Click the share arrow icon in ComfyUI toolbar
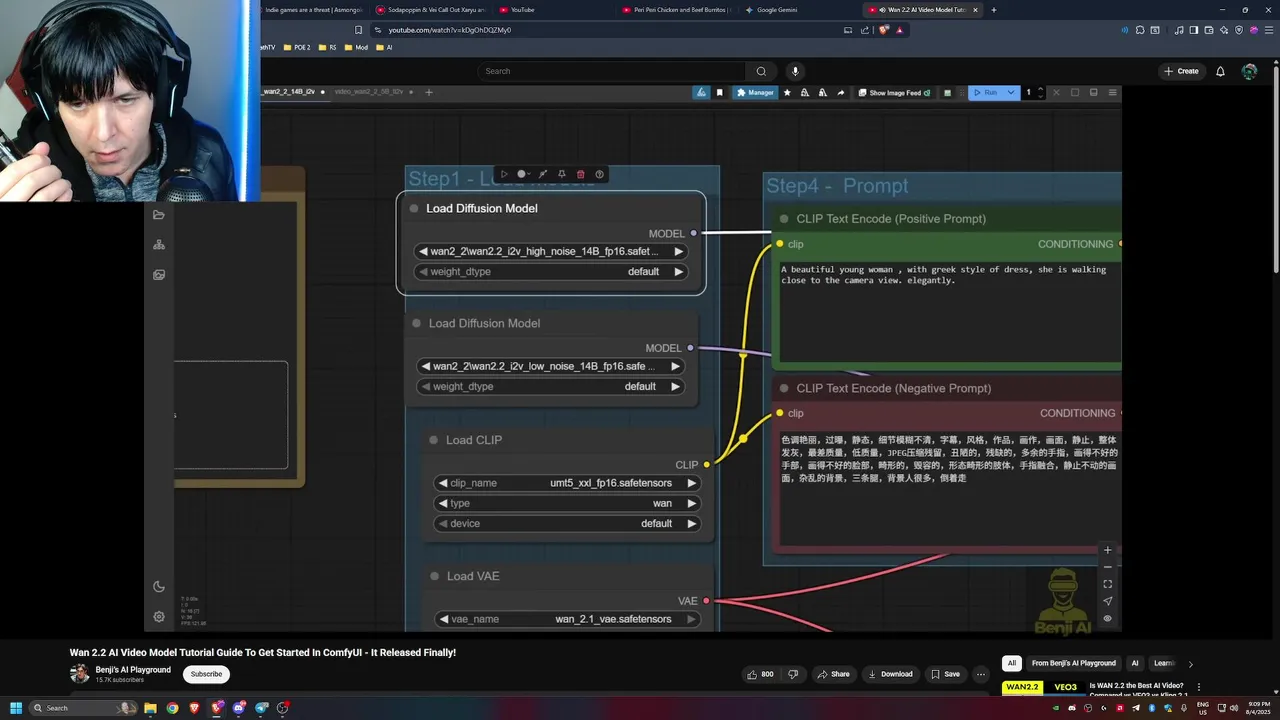The width and height of the screenshot is (1280, 720). click(840, 92)
